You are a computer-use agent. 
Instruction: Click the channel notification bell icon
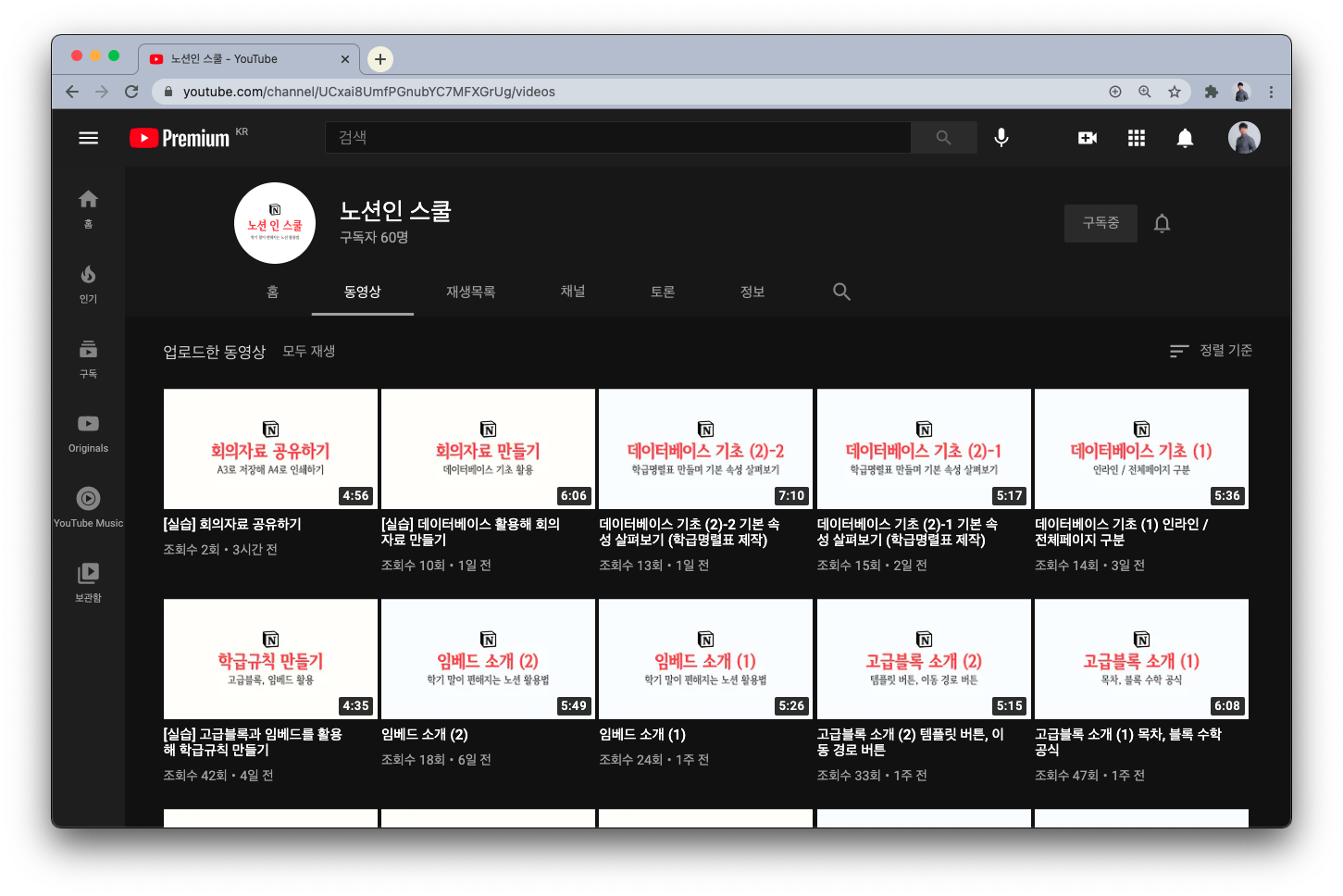1162,223
